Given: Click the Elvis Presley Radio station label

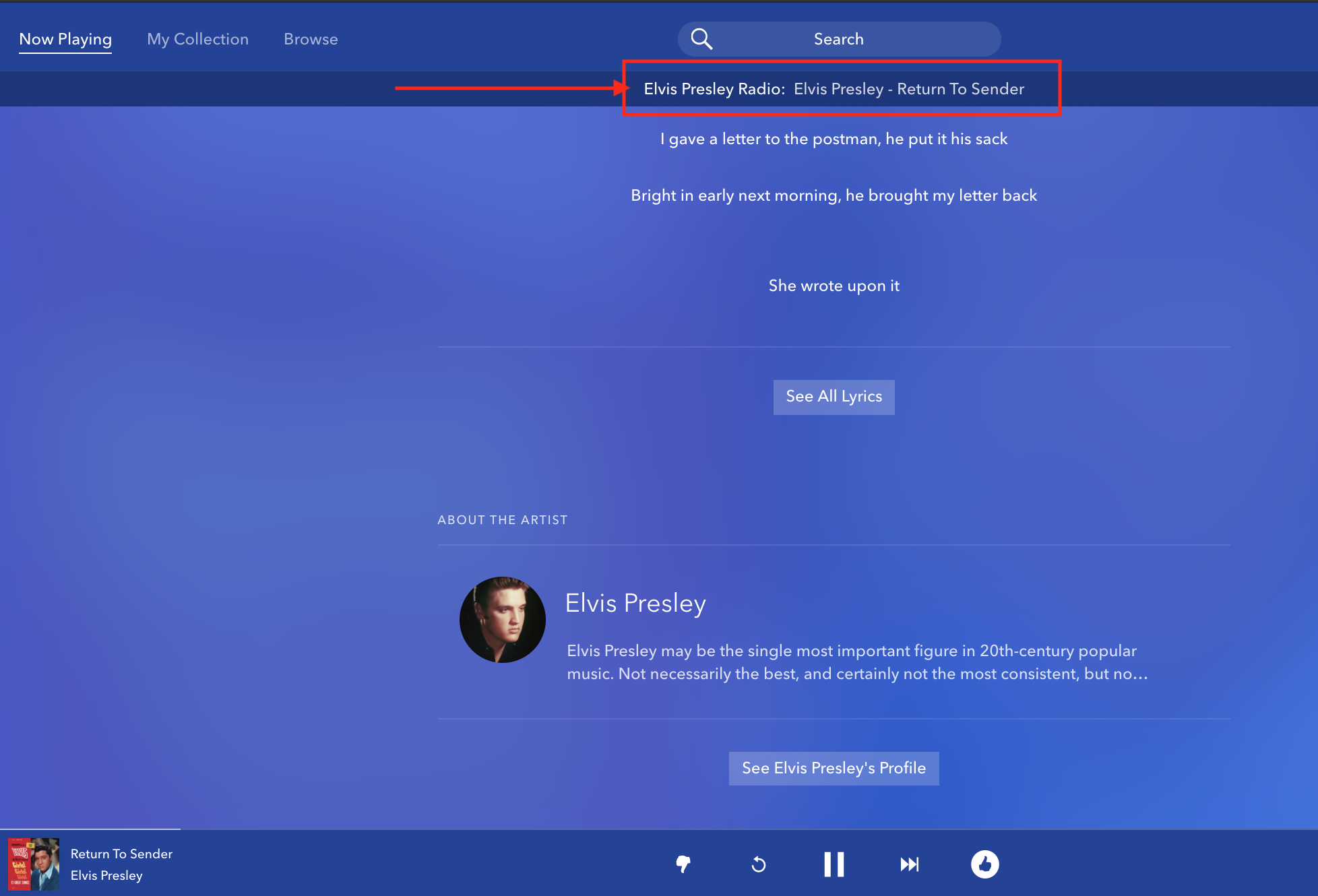Looking at the screenshot, I should pos(714,89).
